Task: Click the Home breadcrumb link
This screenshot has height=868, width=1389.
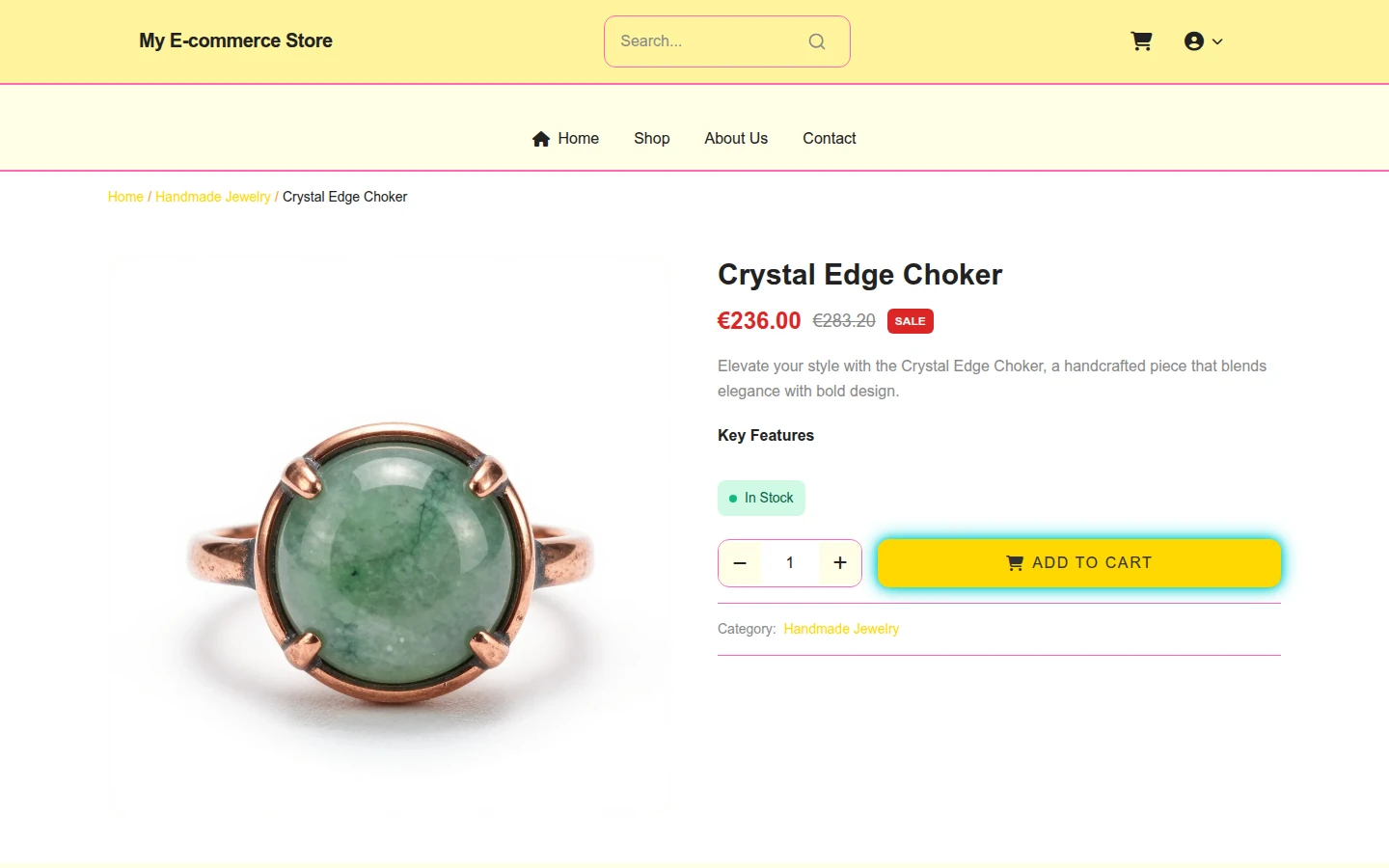Action: 125,197
